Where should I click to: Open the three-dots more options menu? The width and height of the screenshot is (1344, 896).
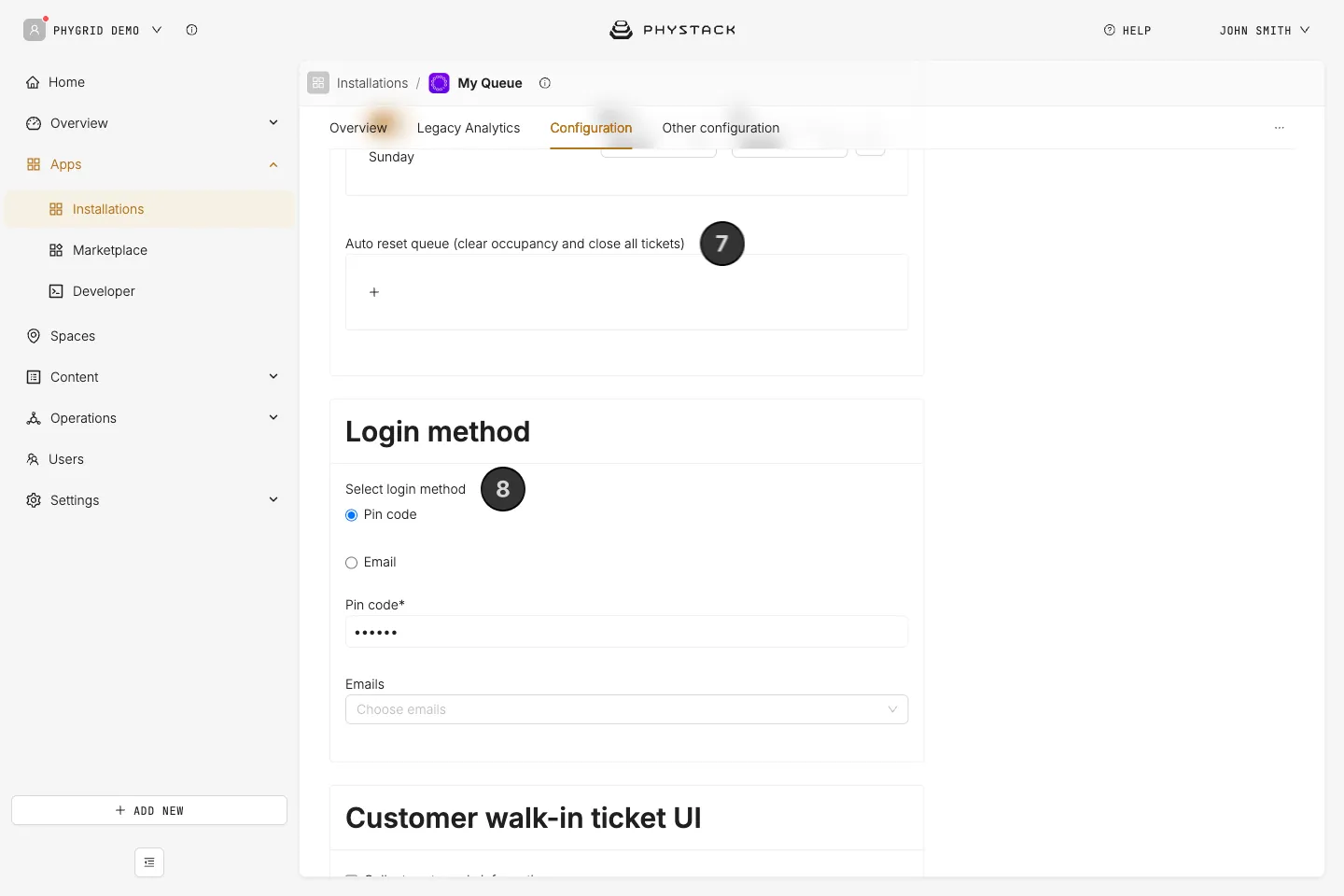[x=1280, y=128]
